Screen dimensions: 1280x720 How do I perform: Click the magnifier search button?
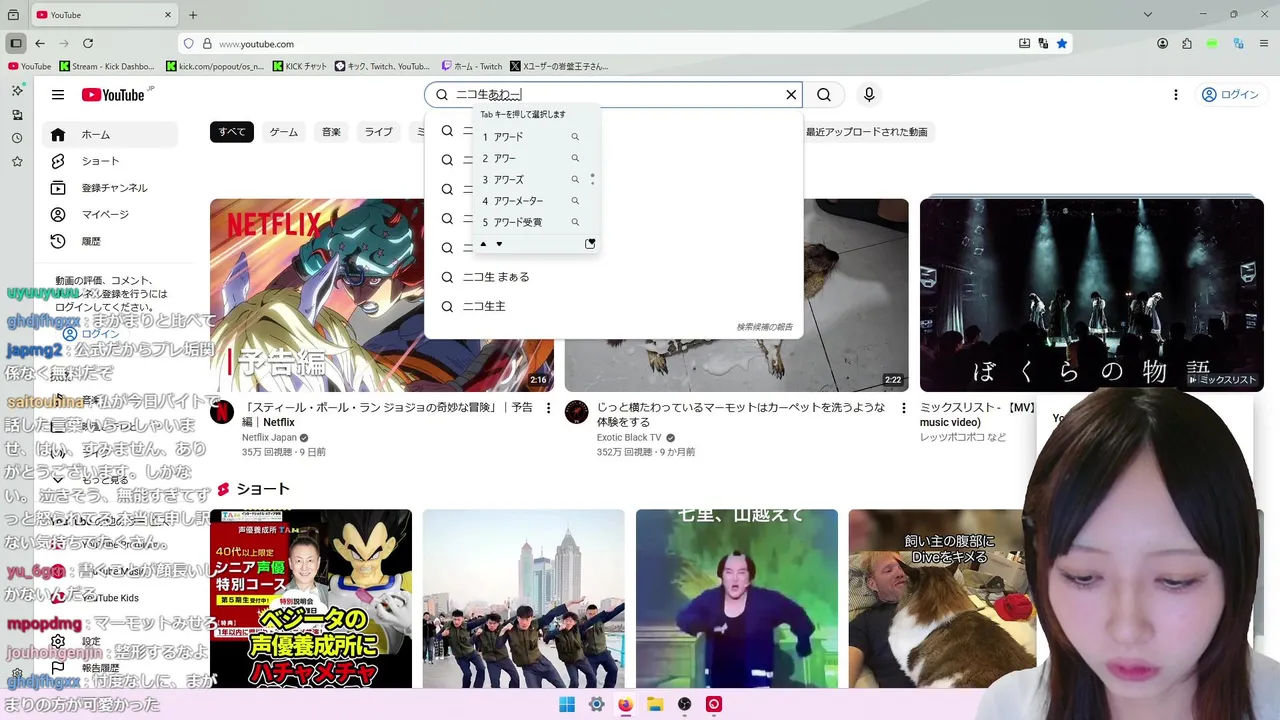pos(824,95)
